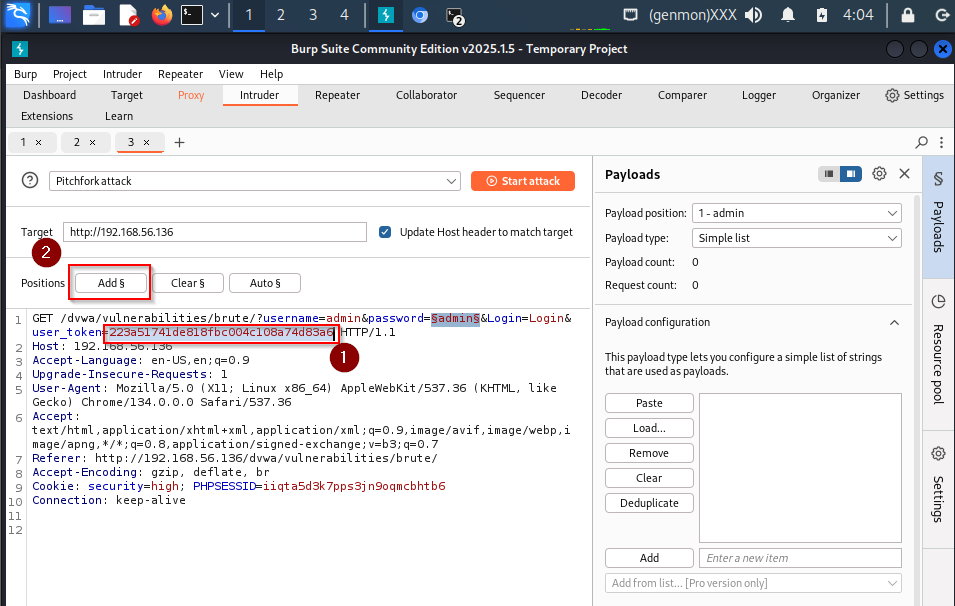Go to the Collaborator tab
955x606 pixels.
coord(426,95)
